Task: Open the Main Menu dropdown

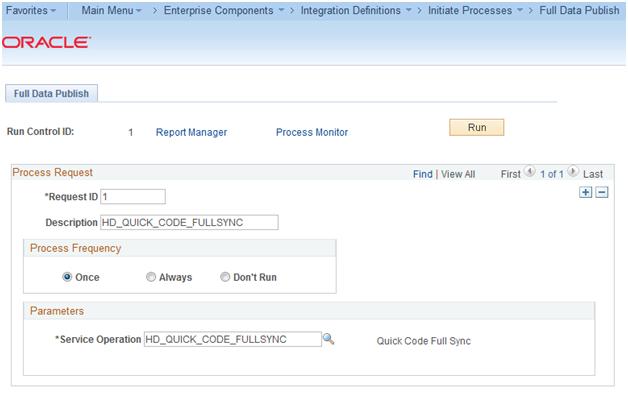Action: tap(111, 10)
